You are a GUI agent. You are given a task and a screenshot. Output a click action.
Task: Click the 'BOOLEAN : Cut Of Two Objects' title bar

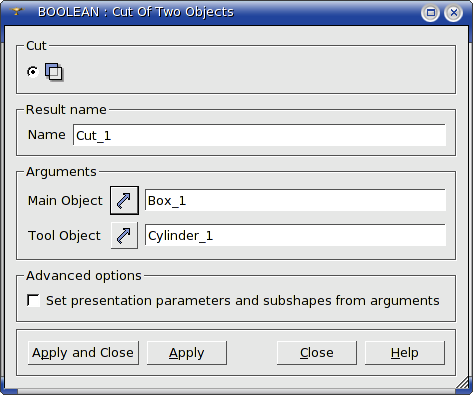(136, 12)
